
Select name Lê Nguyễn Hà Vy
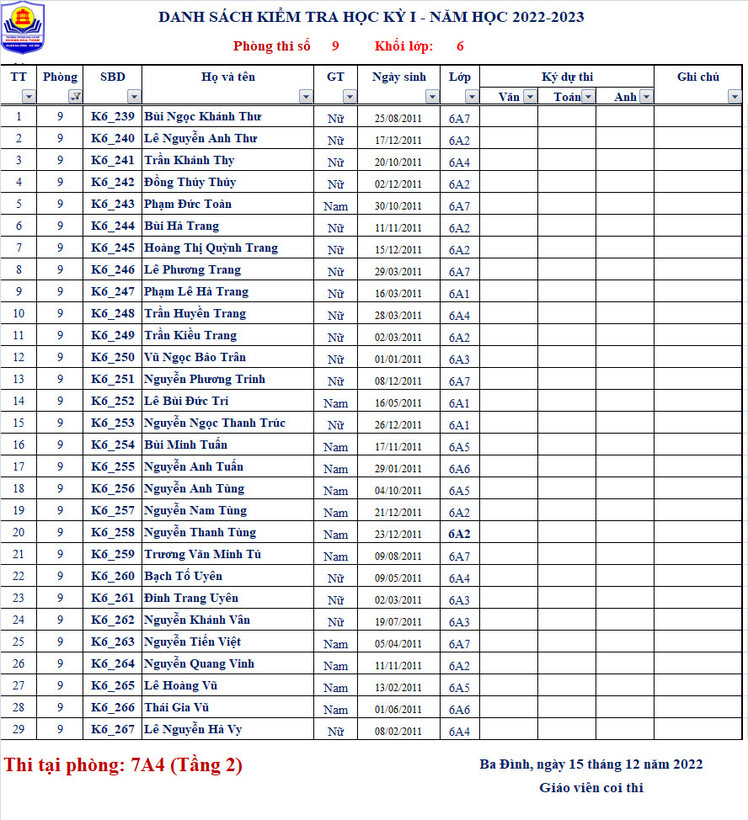228,730
